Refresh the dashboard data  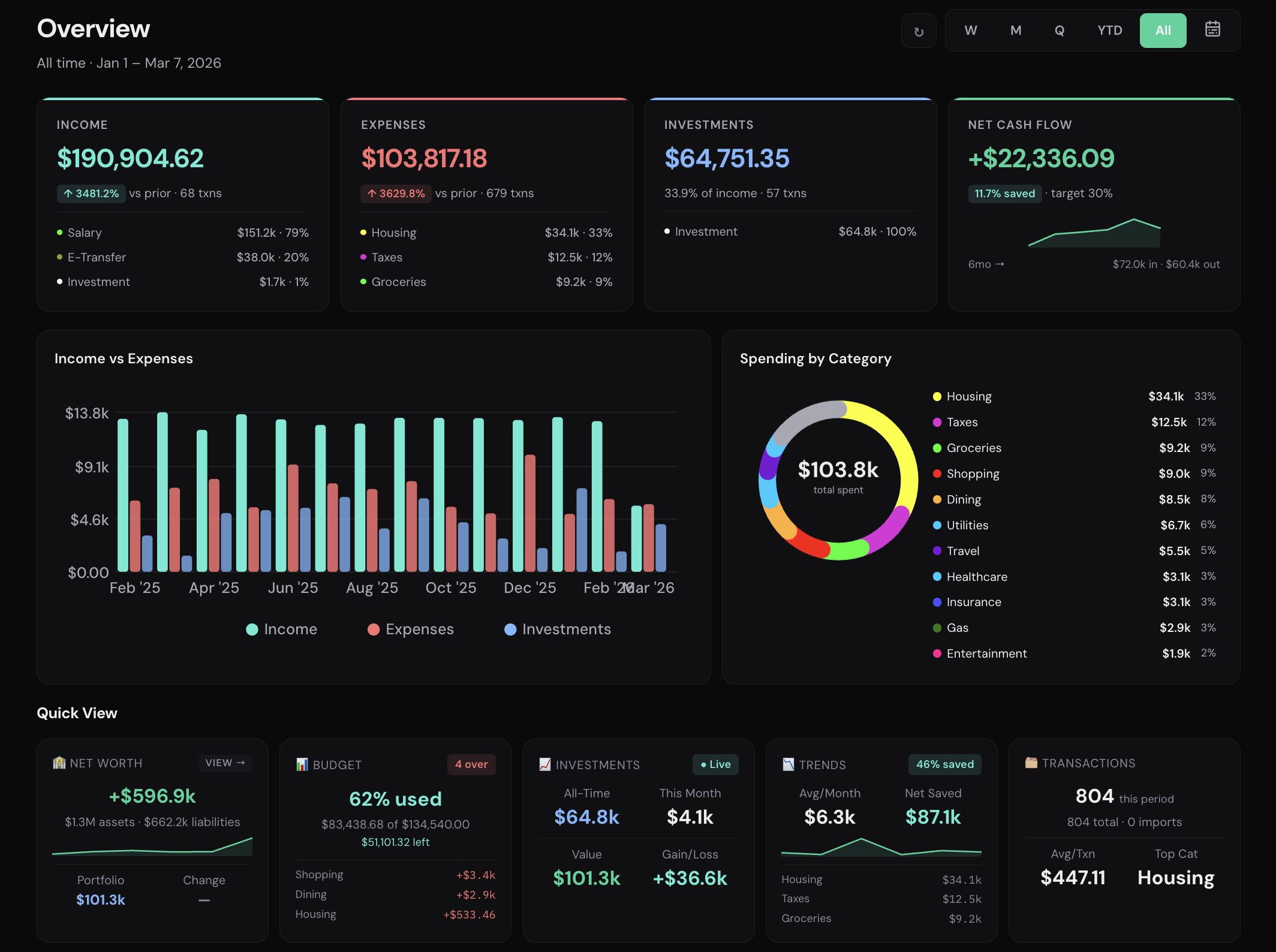pyautogui.click(x=918, y=30)
